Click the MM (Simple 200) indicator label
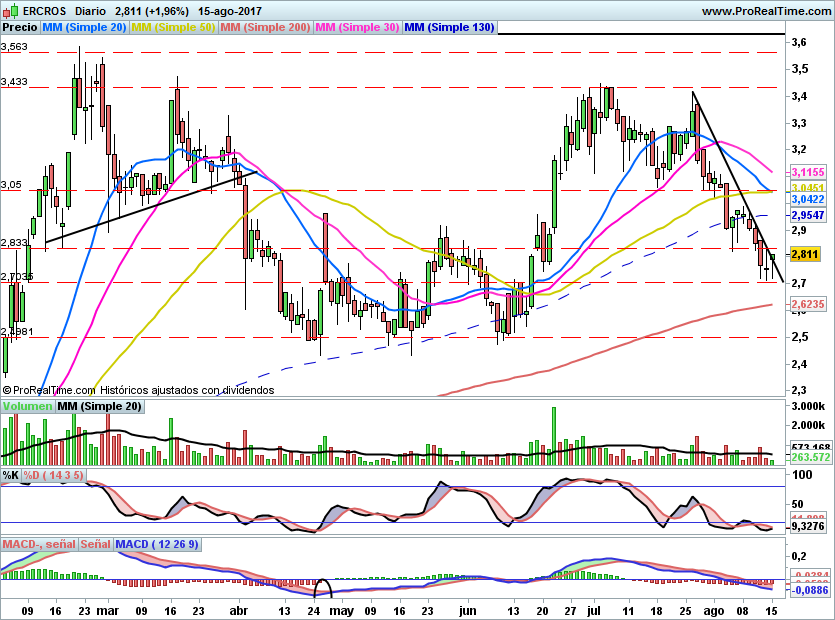Image resolution: width=835 pixels, height=620 pixels. [x=265, y=28]
